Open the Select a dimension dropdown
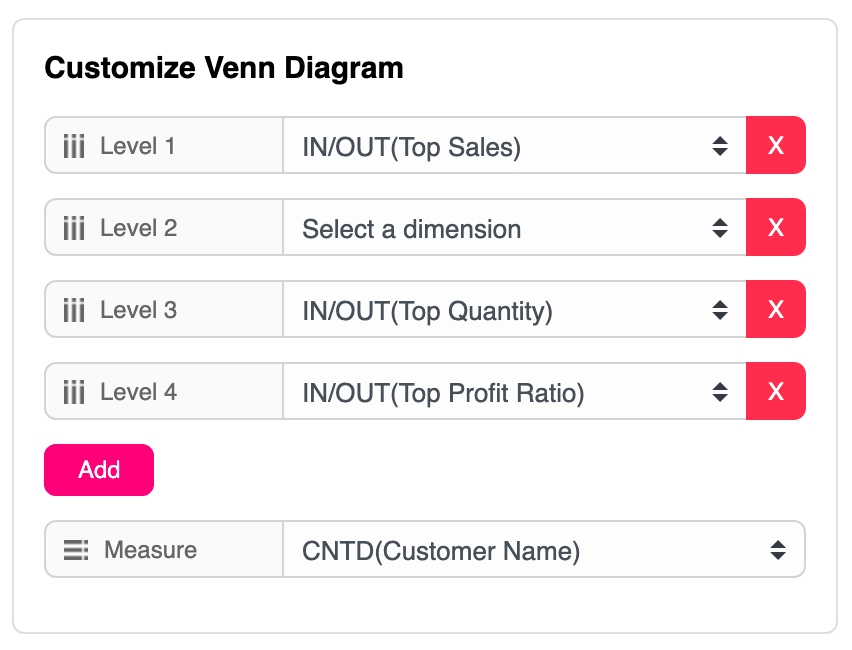This screenshot has height=650, width=852. (514, 229)
